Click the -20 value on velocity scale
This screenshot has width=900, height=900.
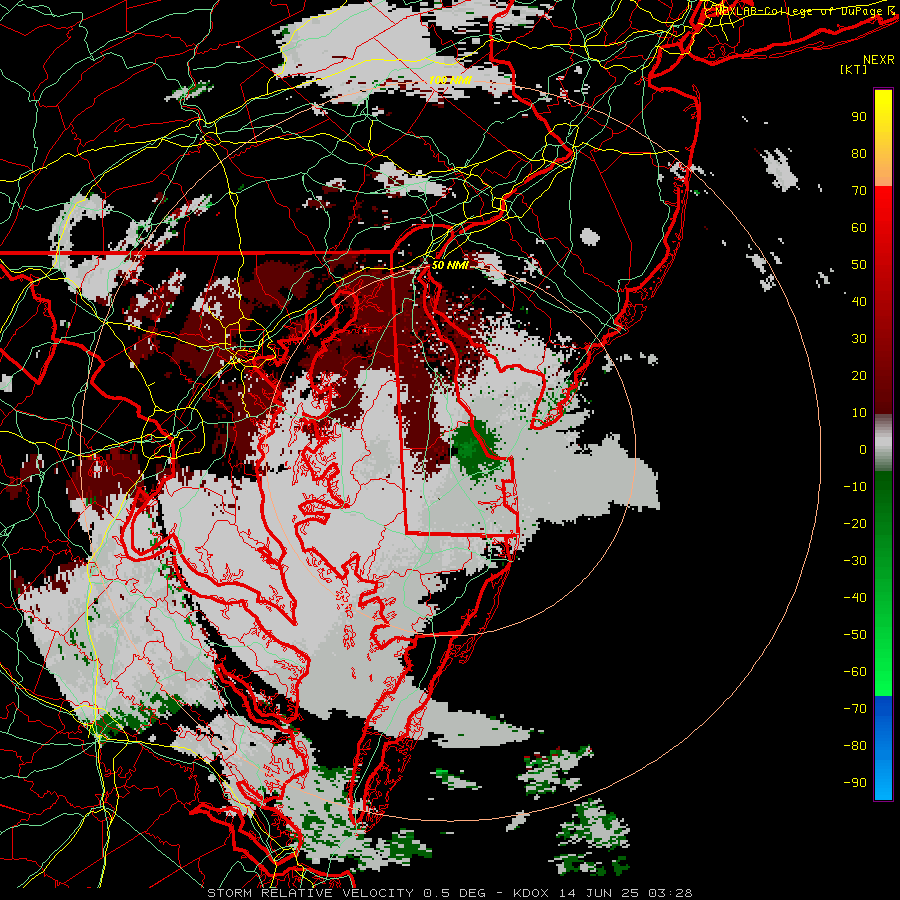855,523
